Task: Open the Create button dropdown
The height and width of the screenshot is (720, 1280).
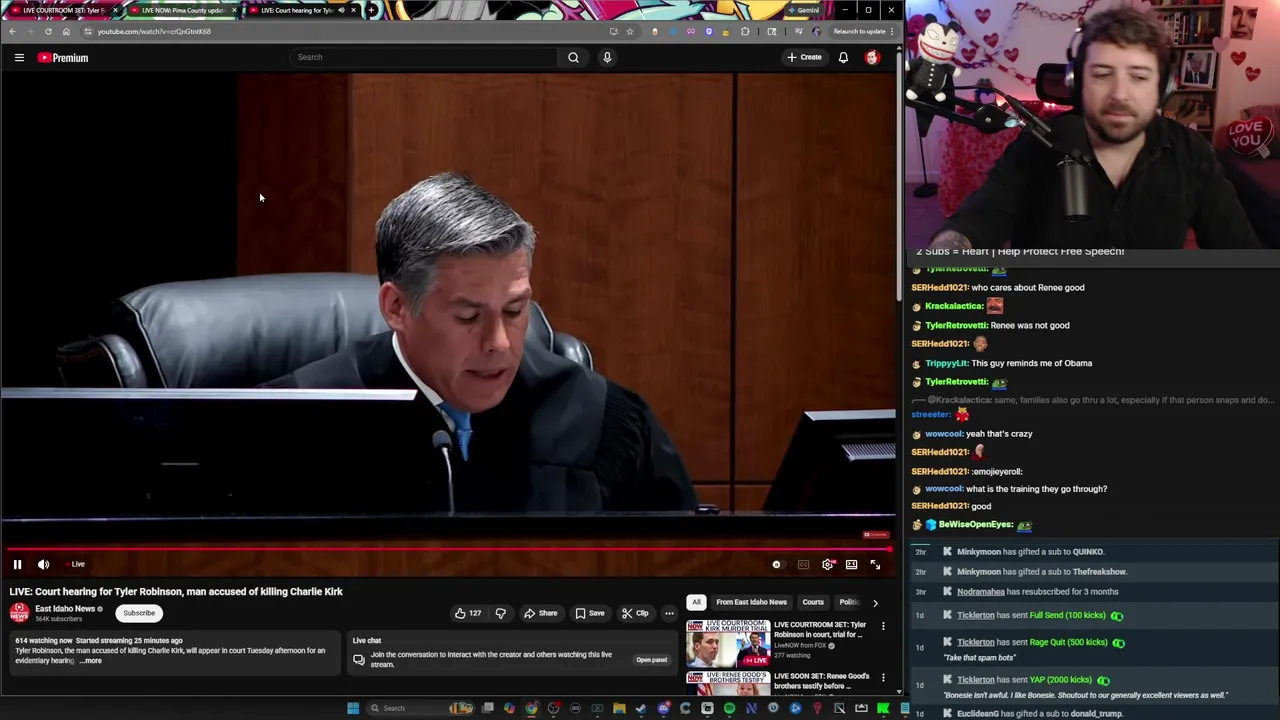Action: pyautogui.click(x=804, y=57)
